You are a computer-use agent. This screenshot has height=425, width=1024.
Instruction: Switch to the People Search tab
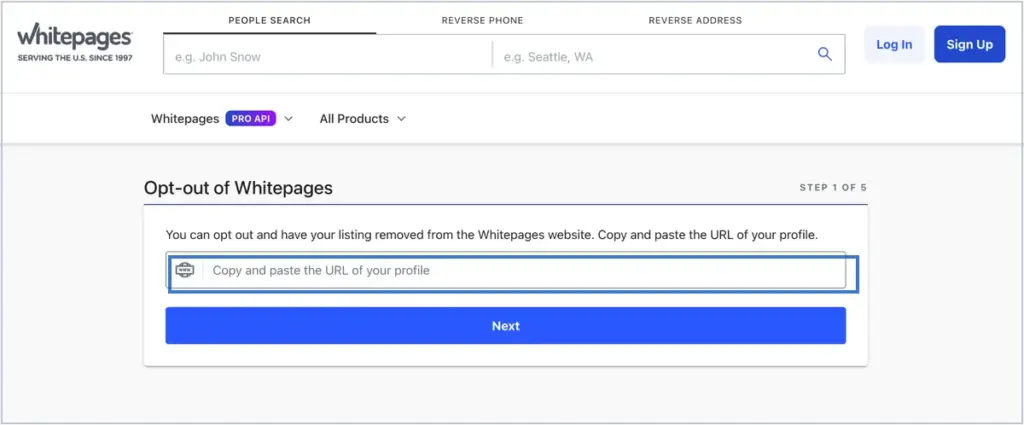point(269,20)
